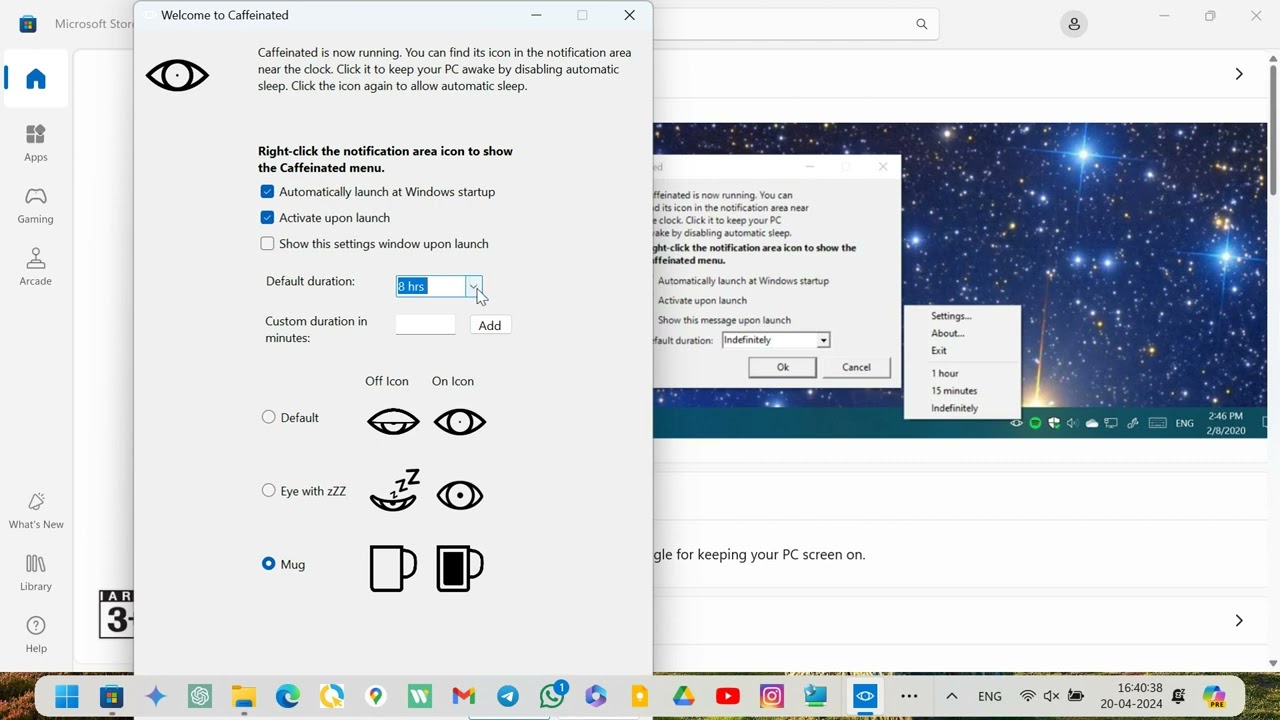Screen dimensions: 1280x720
Task: Uncheck Activate upon launch
Action: [267, 218]
